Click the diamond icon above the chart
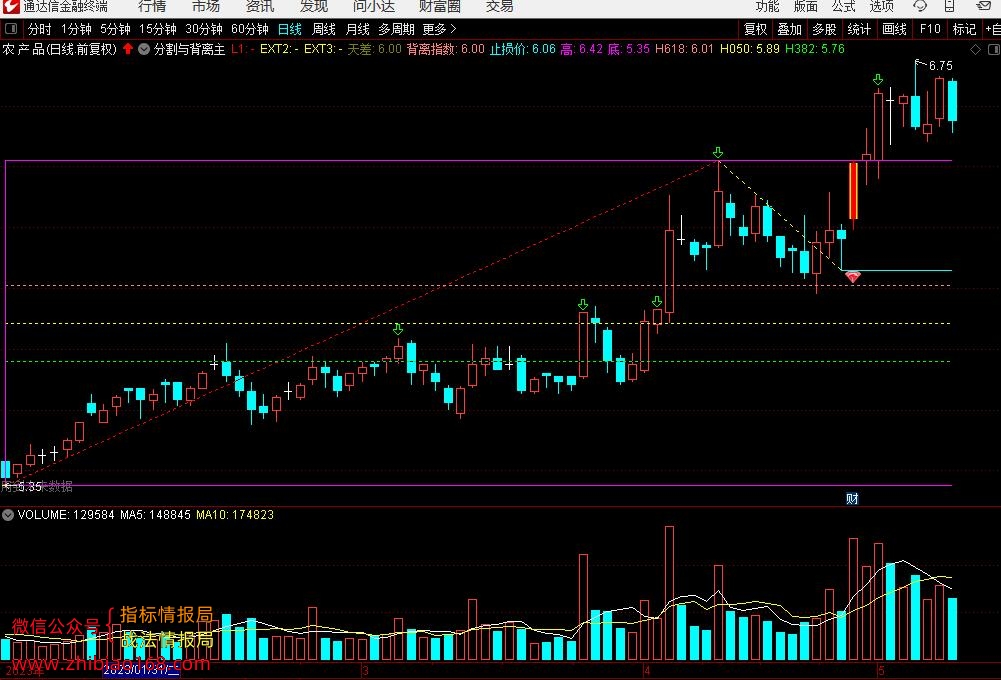Viewport: 1001px width, 680px height. click(975, 49)
